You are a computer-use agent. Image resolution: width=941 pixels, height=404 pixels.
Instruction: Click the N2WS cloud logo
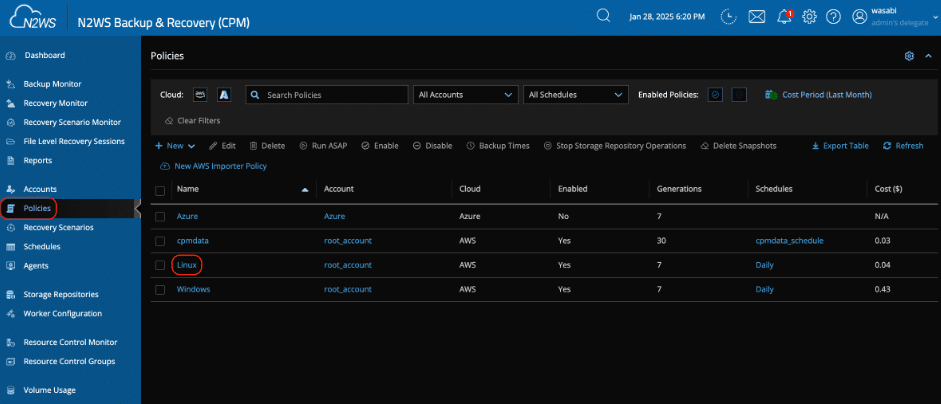click(34, 18)
